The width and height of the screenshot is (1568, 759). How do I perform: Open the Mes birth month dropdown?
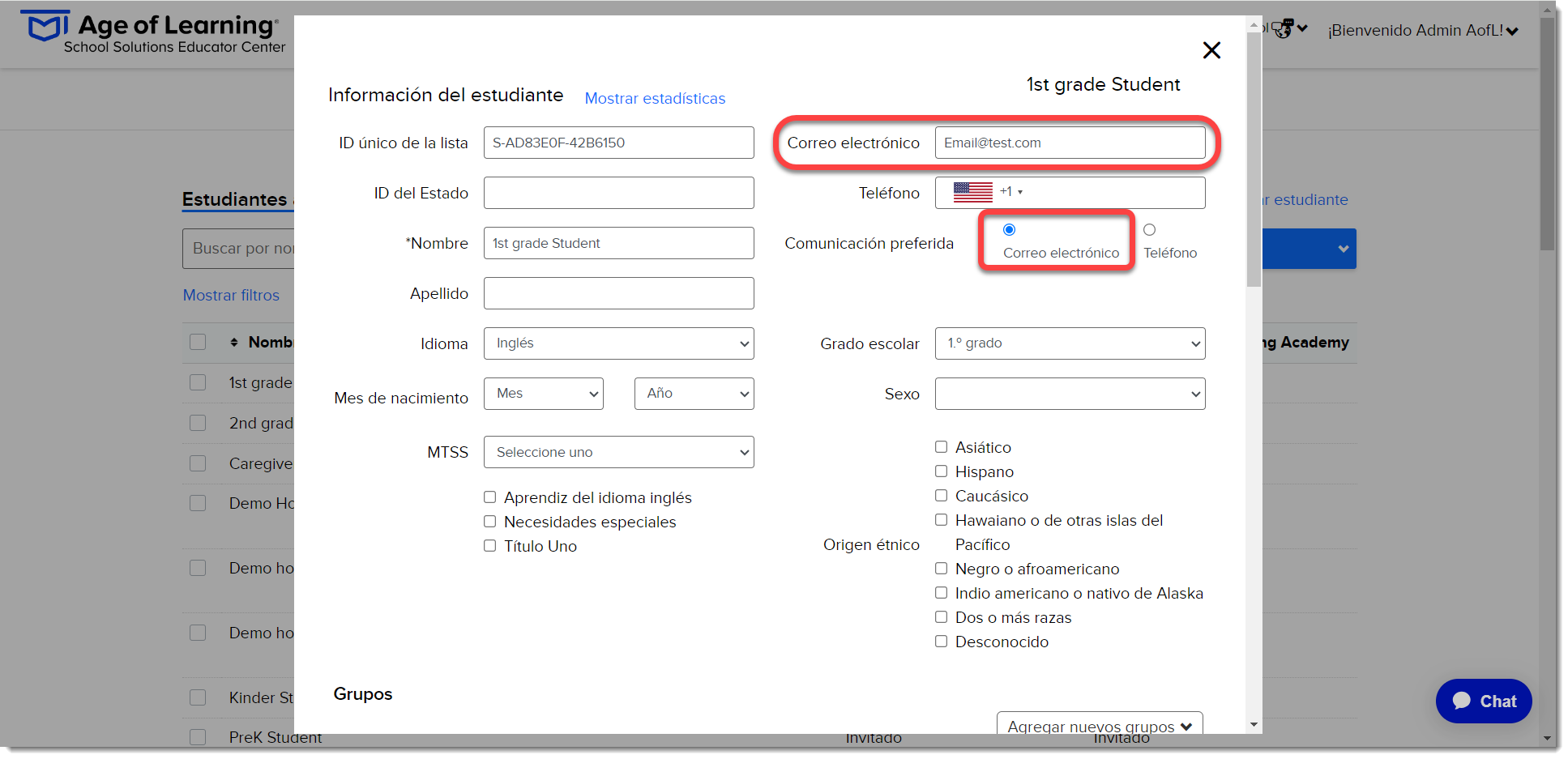[x=544, y=394]
